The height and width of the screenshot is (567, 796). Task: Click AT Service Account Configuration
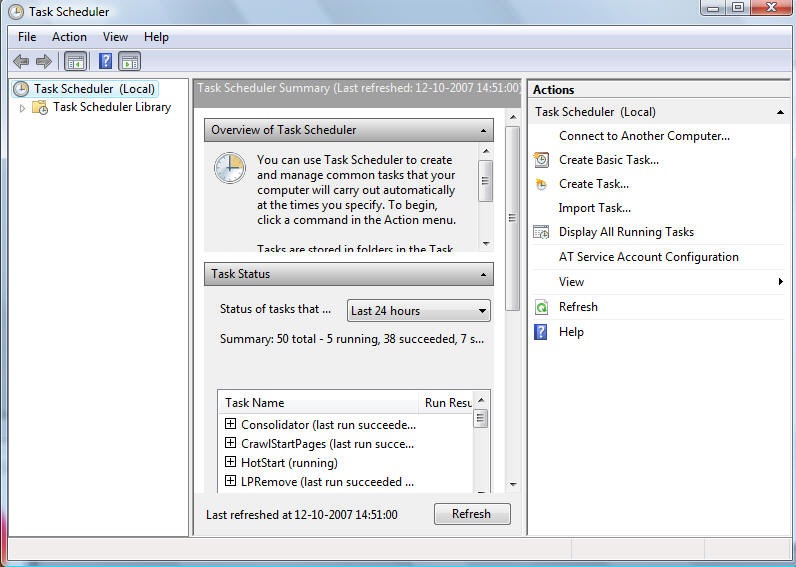[x=648, y=257]
